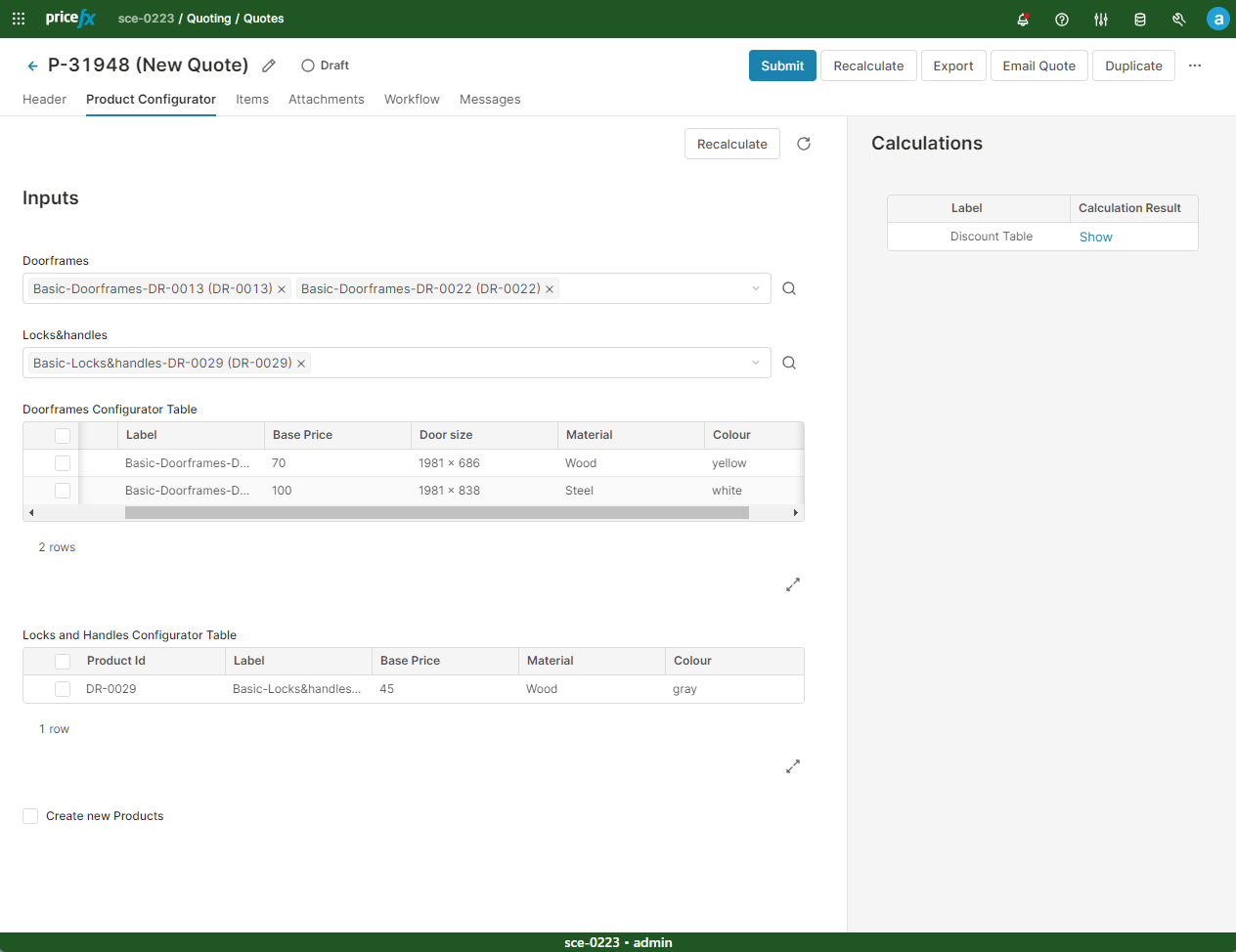Click the Quotes breadcrumb link
This screenshot has width=1236, height=952.
click(x=264, y=19)
